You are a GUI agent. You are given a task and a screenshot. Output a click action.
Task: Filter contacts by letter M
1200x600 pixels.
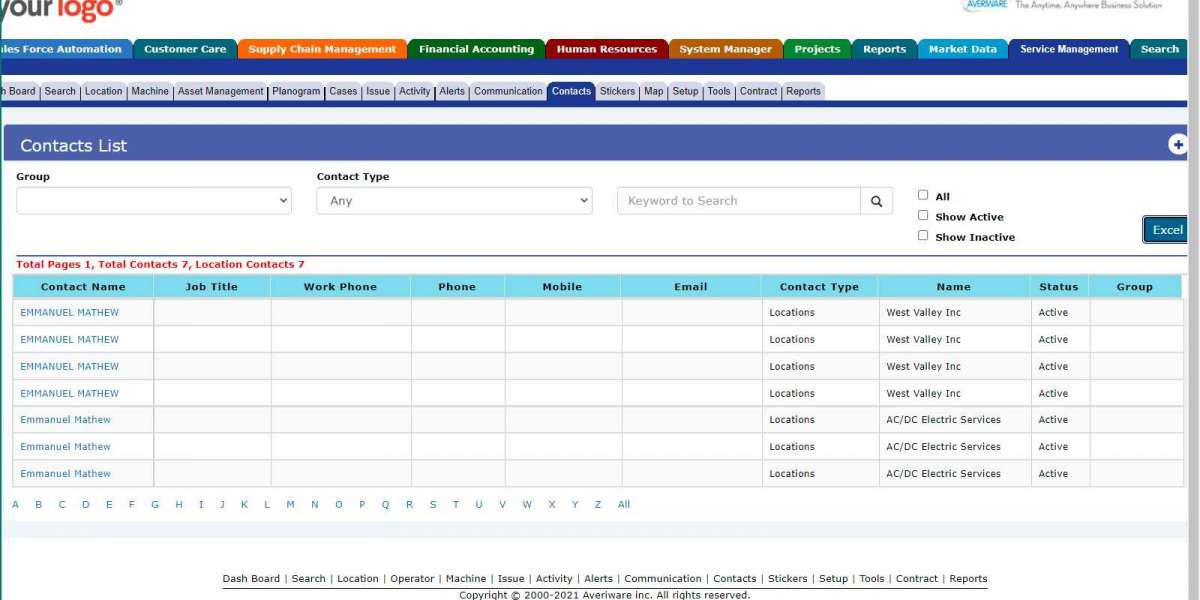coord(290,505)
